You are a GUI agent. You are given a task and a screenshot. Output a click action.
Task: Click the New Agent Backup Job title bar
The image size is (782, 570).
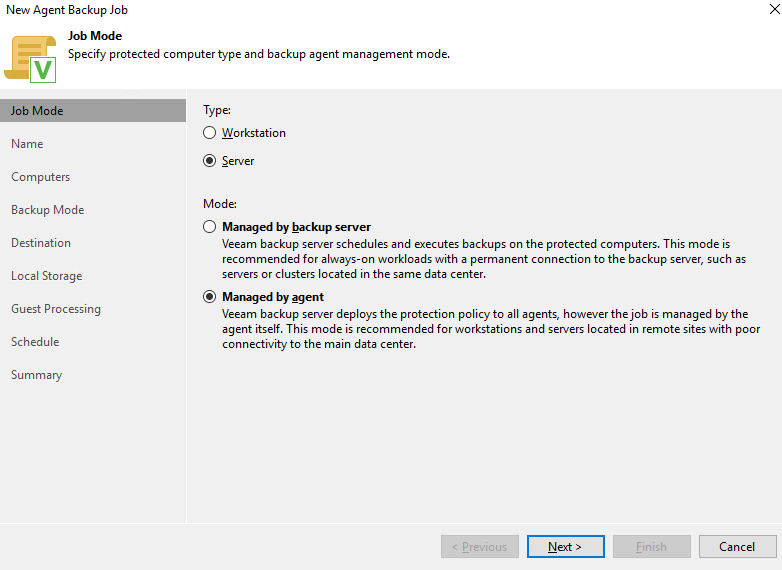pyautogui.click(x=390, y=10)
